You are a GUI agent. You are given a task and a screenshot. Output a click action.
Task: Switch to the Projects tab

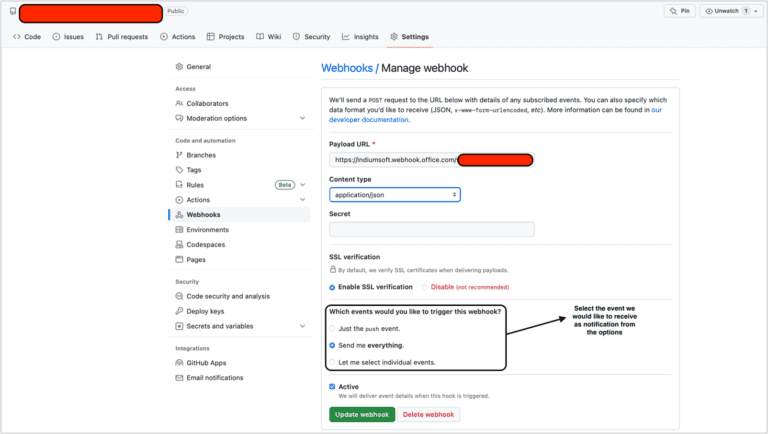click(225, 37)
